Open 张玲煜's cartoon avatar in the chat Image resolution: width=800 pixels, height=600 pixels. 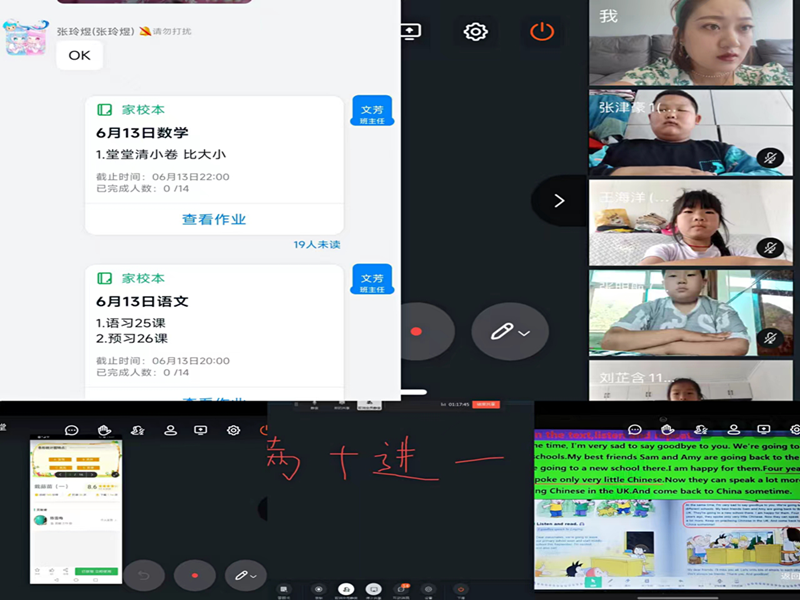(25, 38)
